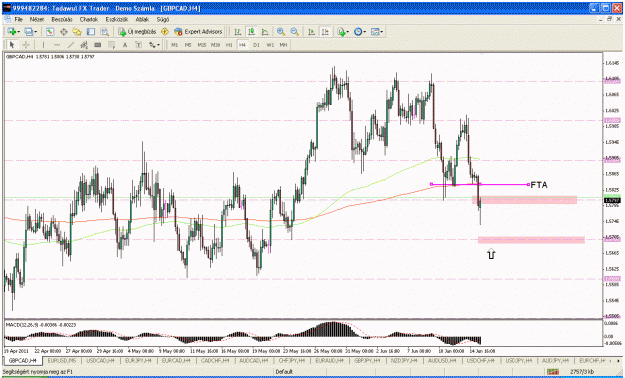Select the Equidistant Channel tool
This screenshot has width=625, height=378.
click(84, 45)
